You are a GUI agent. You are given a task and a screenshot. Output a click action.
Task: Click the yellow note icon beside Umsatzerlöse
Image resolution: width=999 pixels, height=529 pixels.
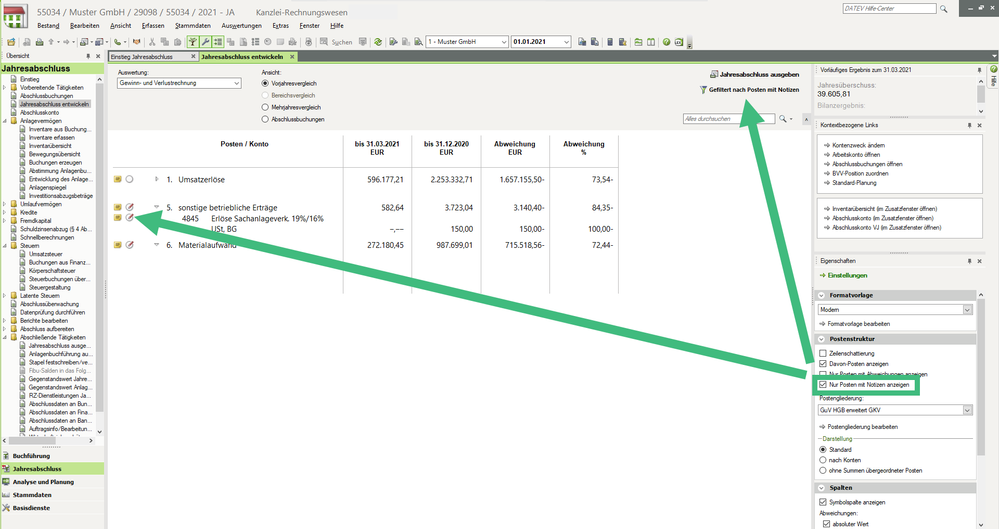tap(118, 179)
